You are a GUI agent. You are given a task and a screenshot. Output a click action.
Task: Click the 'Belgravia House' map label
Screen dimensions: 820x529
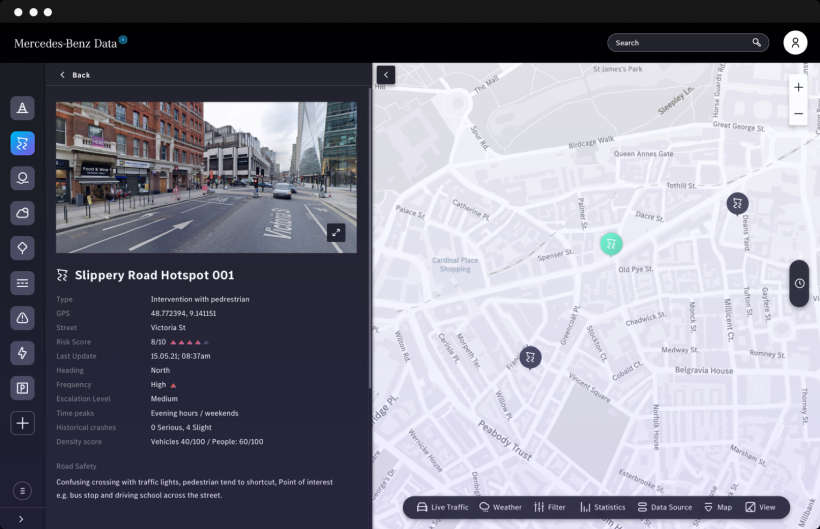tap(704, 370)
